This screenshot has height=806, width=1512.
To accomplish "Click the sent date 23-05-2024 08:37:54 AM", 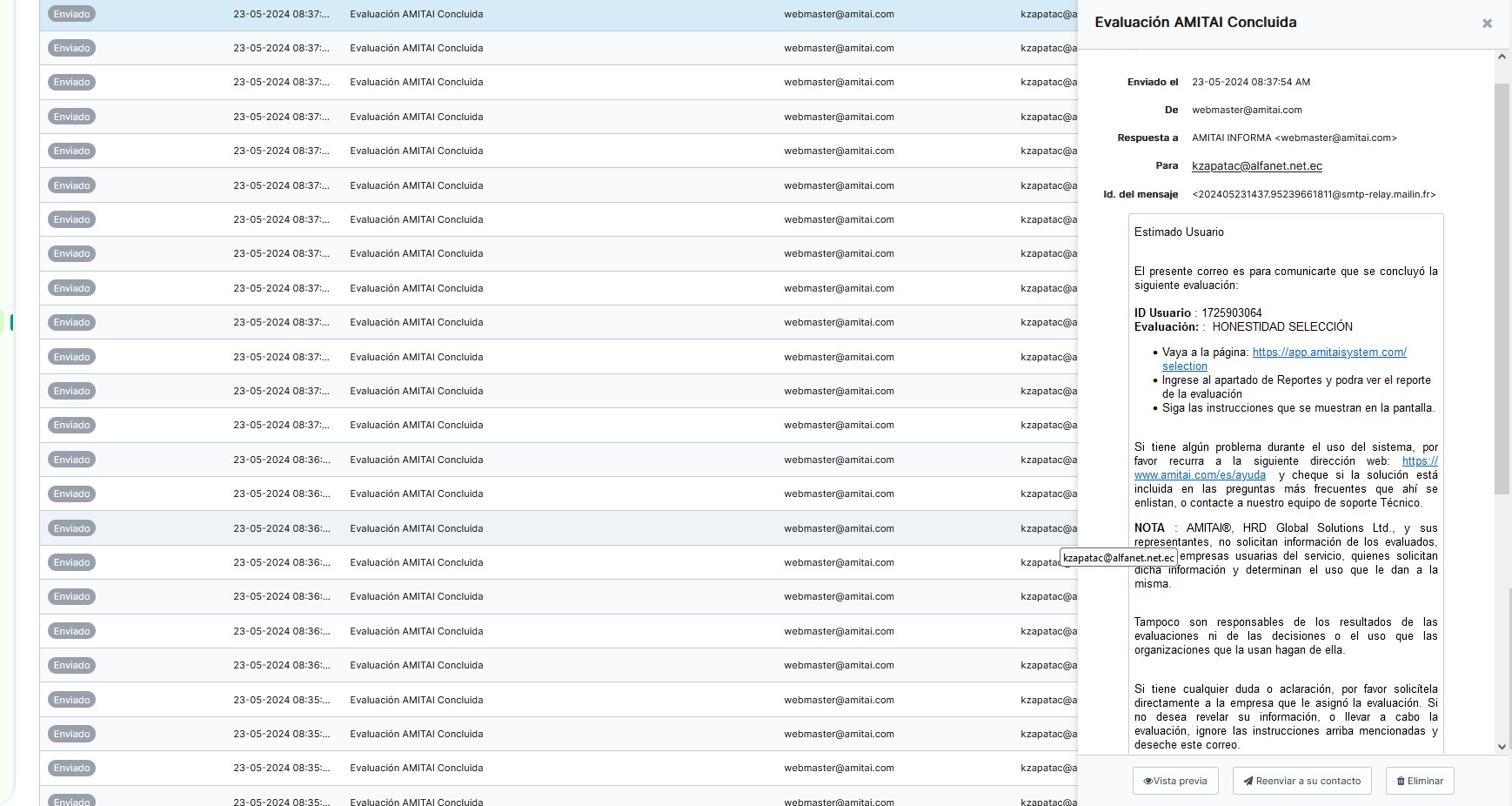I will [x=1250, y=83].
